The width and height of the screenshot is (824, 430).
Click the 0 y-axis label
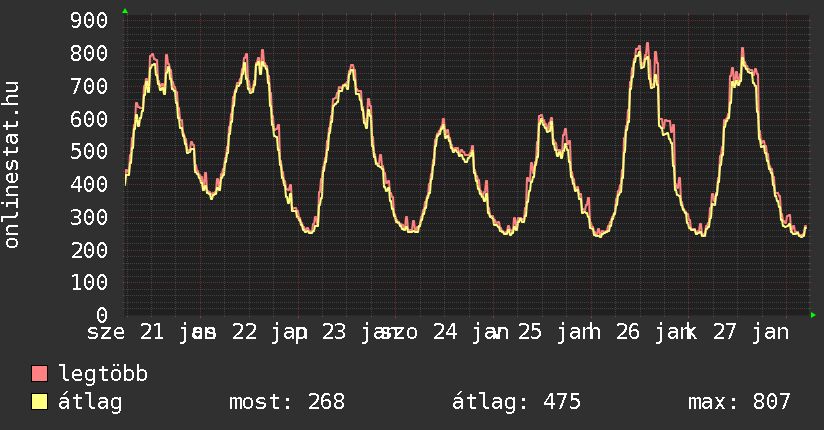103,315
